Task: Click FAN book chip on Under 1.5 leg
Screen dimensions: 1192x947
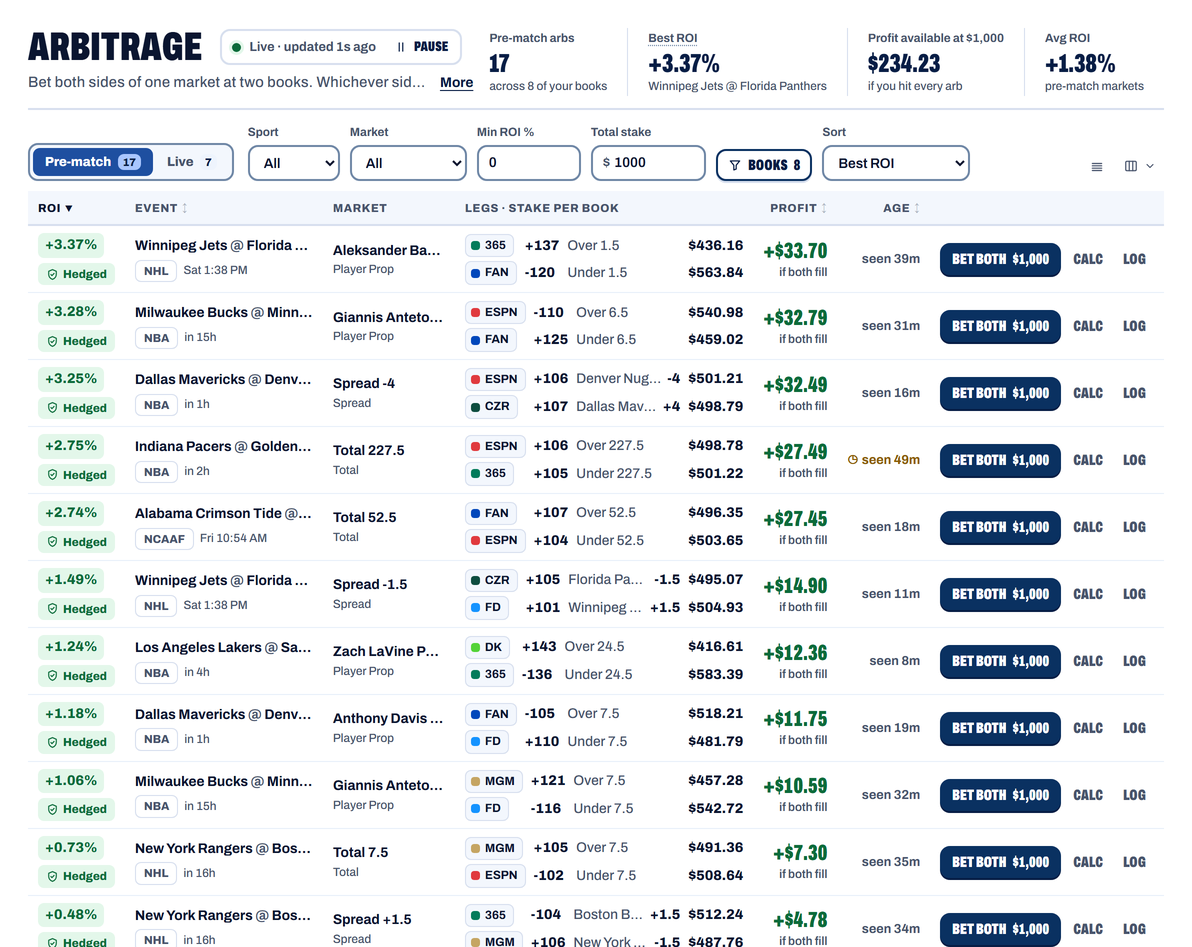Action: pyautogui.click(x=490, y=273)
